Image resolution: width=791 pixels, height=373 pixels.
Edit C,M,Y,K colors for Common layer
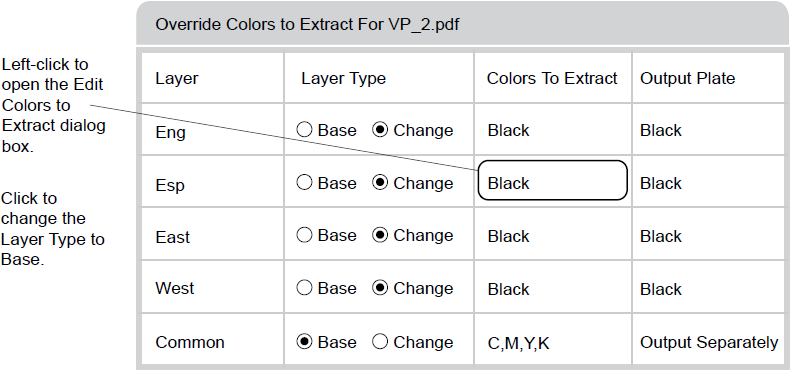pos(553,339)
